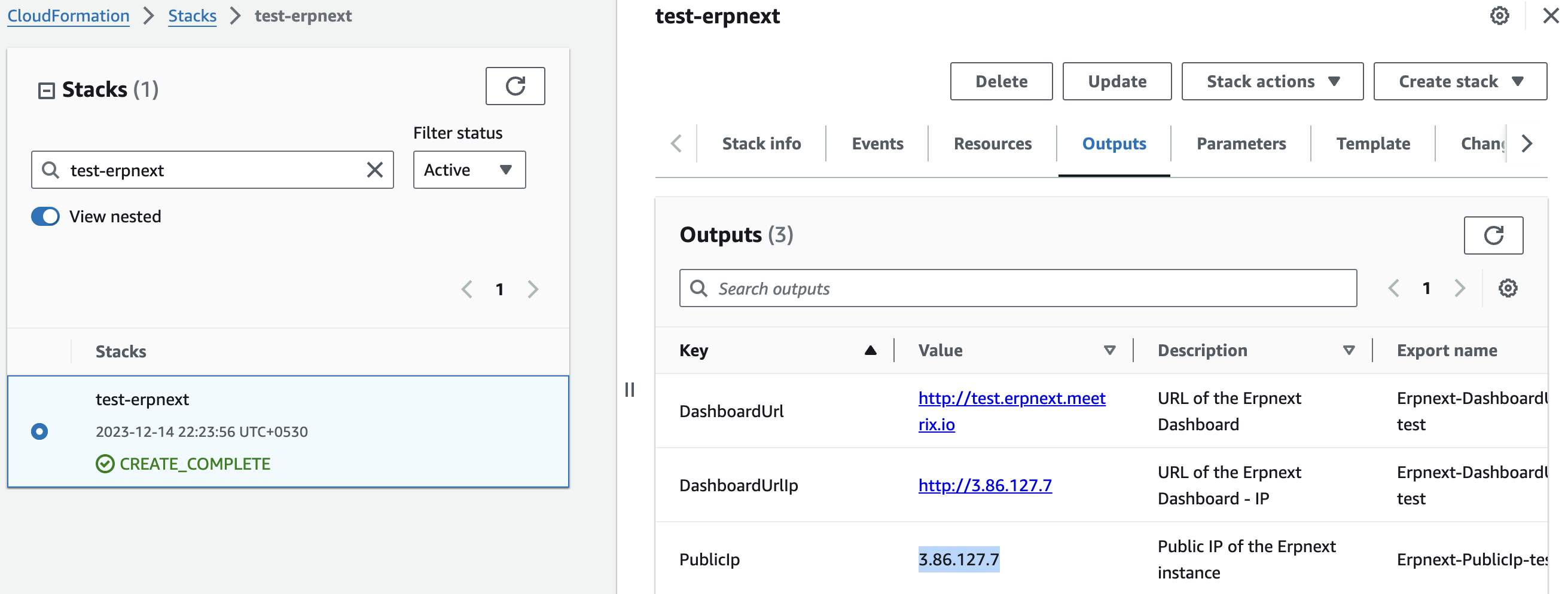Go to next page of outputs

(1459, 288)
